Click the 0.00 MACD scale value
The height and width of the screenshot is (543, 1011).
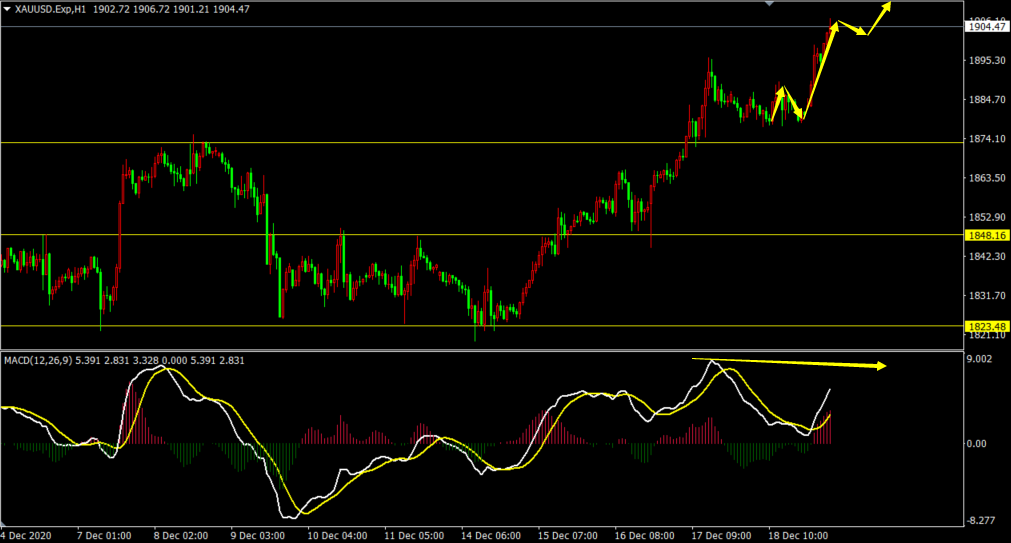(x=977, y=444)
